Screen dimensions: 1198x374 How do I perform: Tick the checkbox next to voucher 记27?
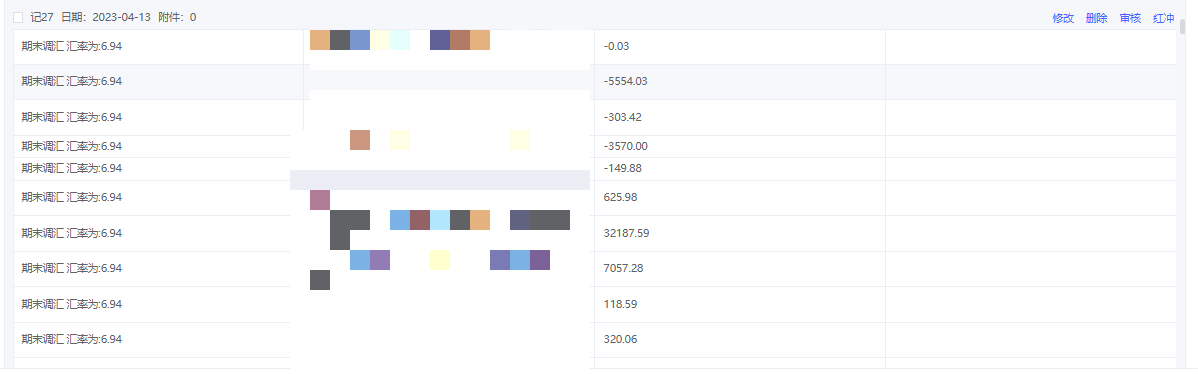(x=18, y=18)
